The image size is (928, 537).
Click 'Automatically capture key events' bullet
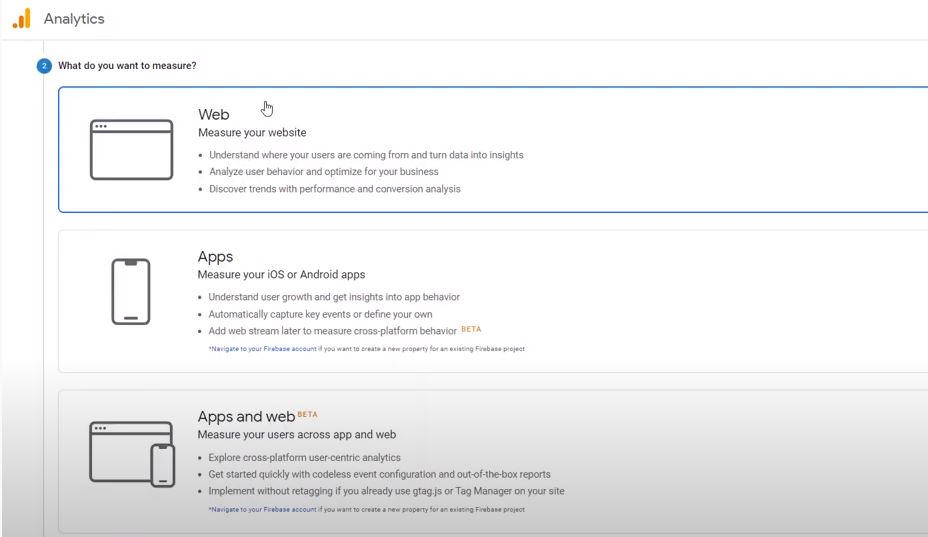point(320,314)
